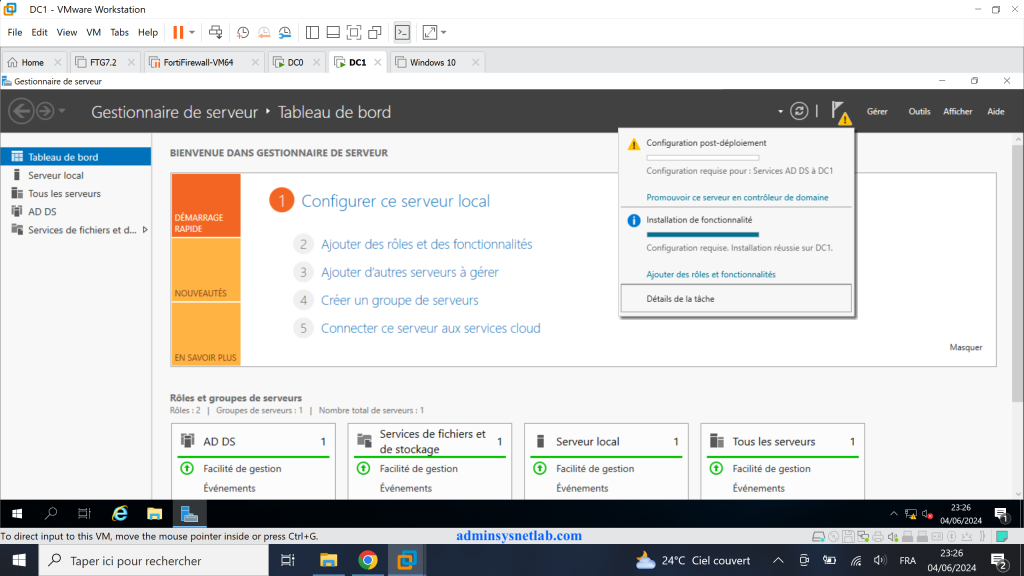Open dropdown arrow left of refresh
The width and height of the screenshot is (1024, 576).
[x=780, y=112]
